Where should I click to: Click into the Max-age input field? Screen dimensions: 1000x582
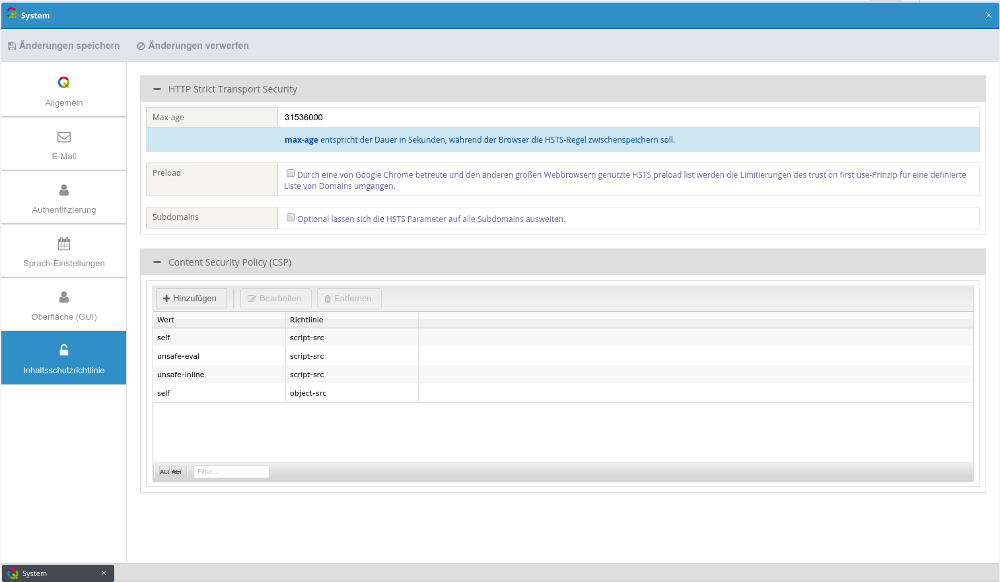click(628, 117)
